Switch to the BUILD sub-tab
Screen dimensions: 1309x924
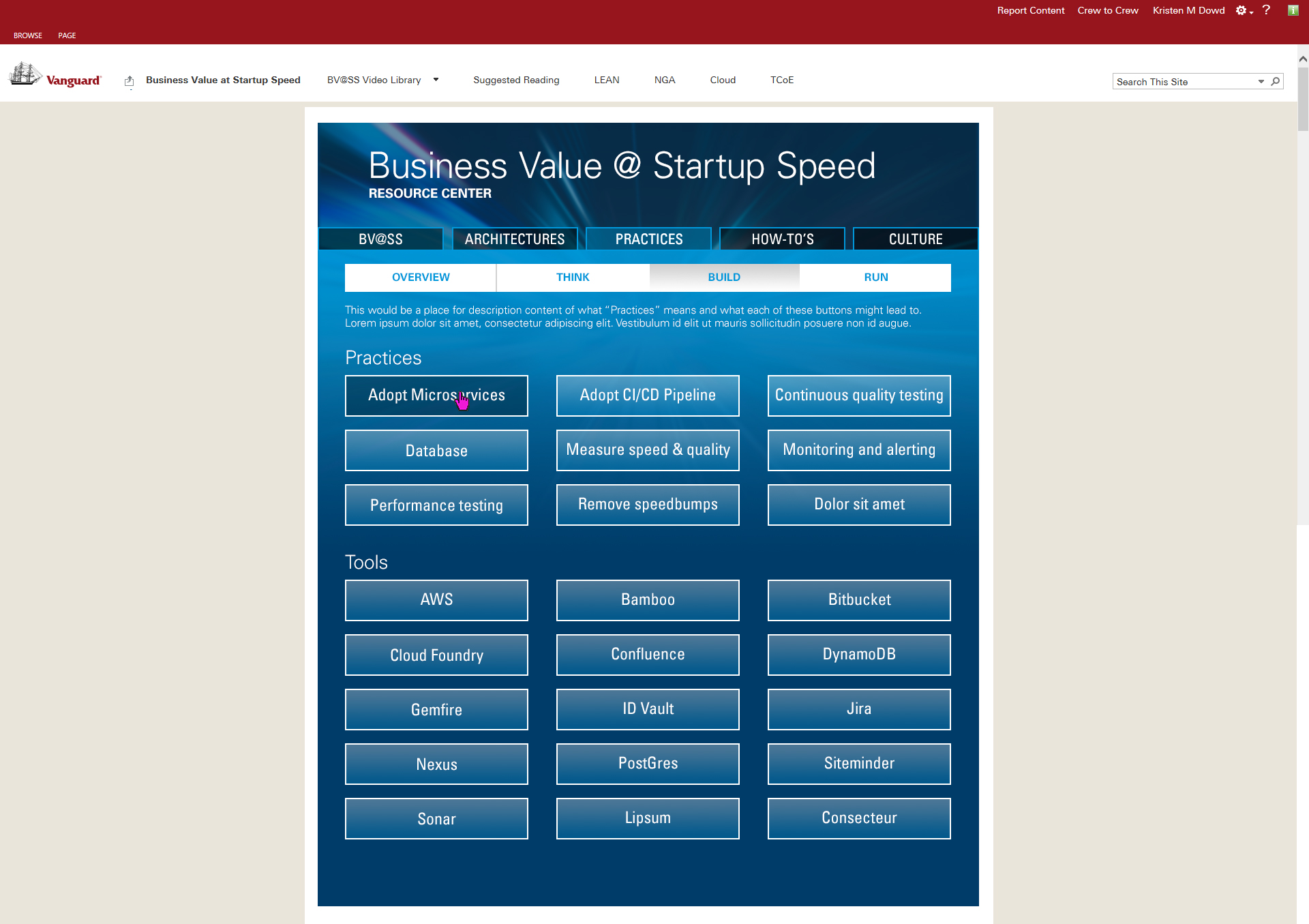(724, 278)
